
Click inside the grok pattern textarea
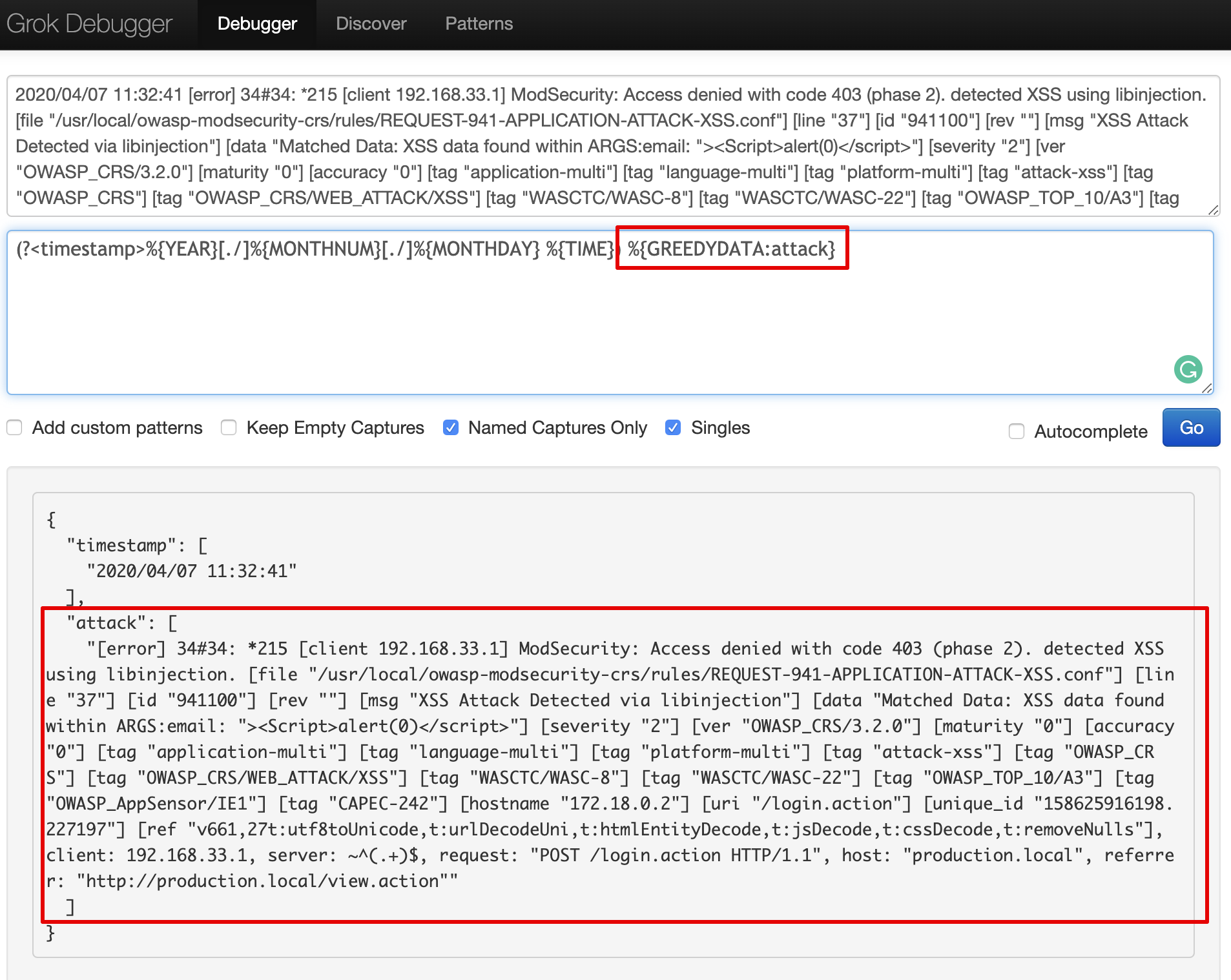pyautogui.click(x=607, y=323)
